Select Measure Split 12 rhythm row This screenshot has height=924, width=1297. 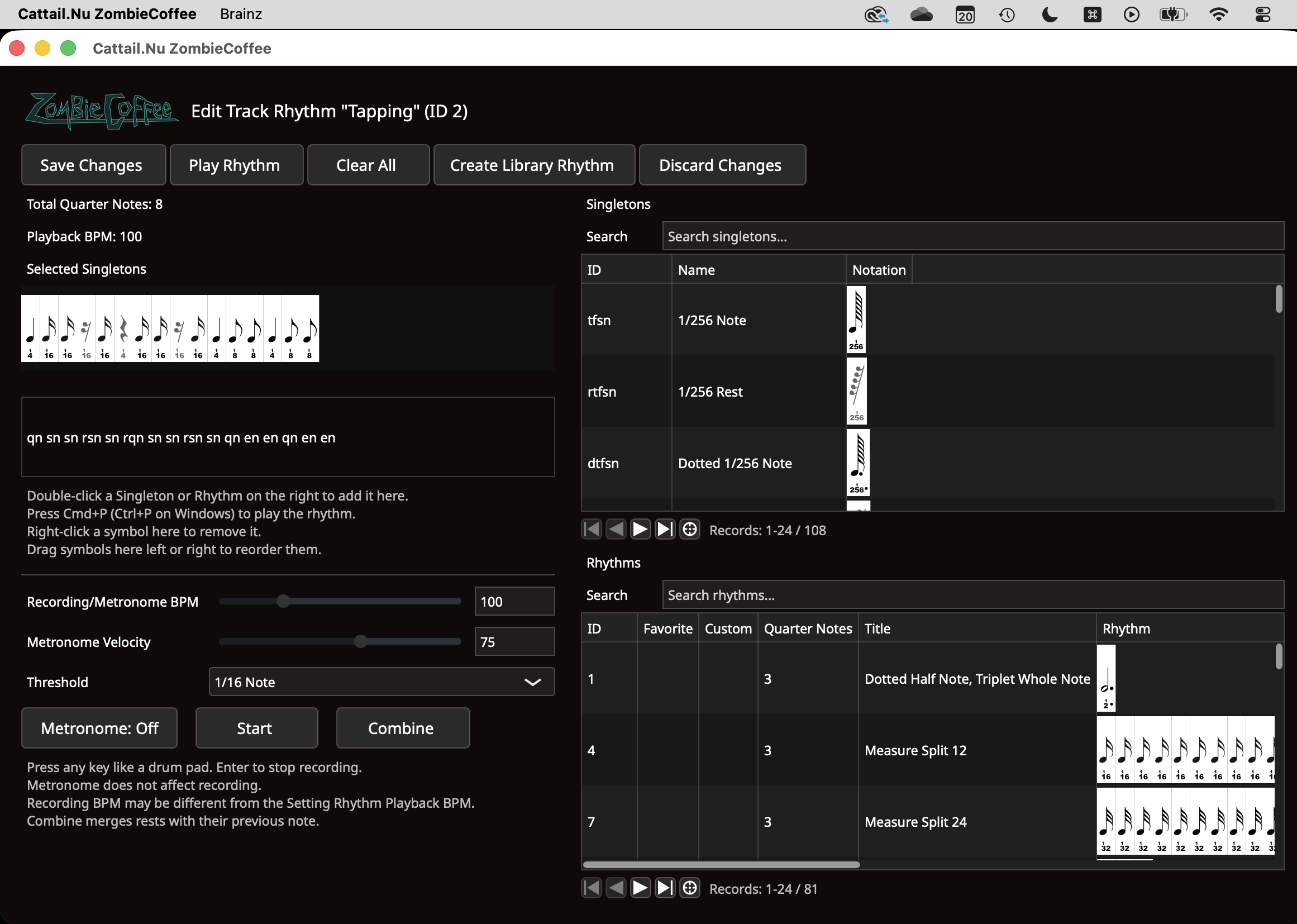927,750
